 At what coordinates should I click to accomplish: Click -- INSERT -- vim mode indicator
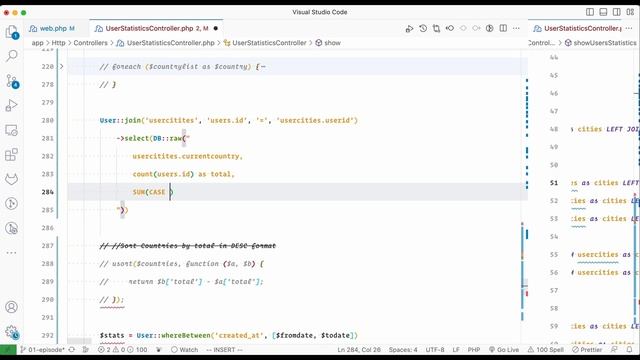pyautogui.click(x=224, y=350)
